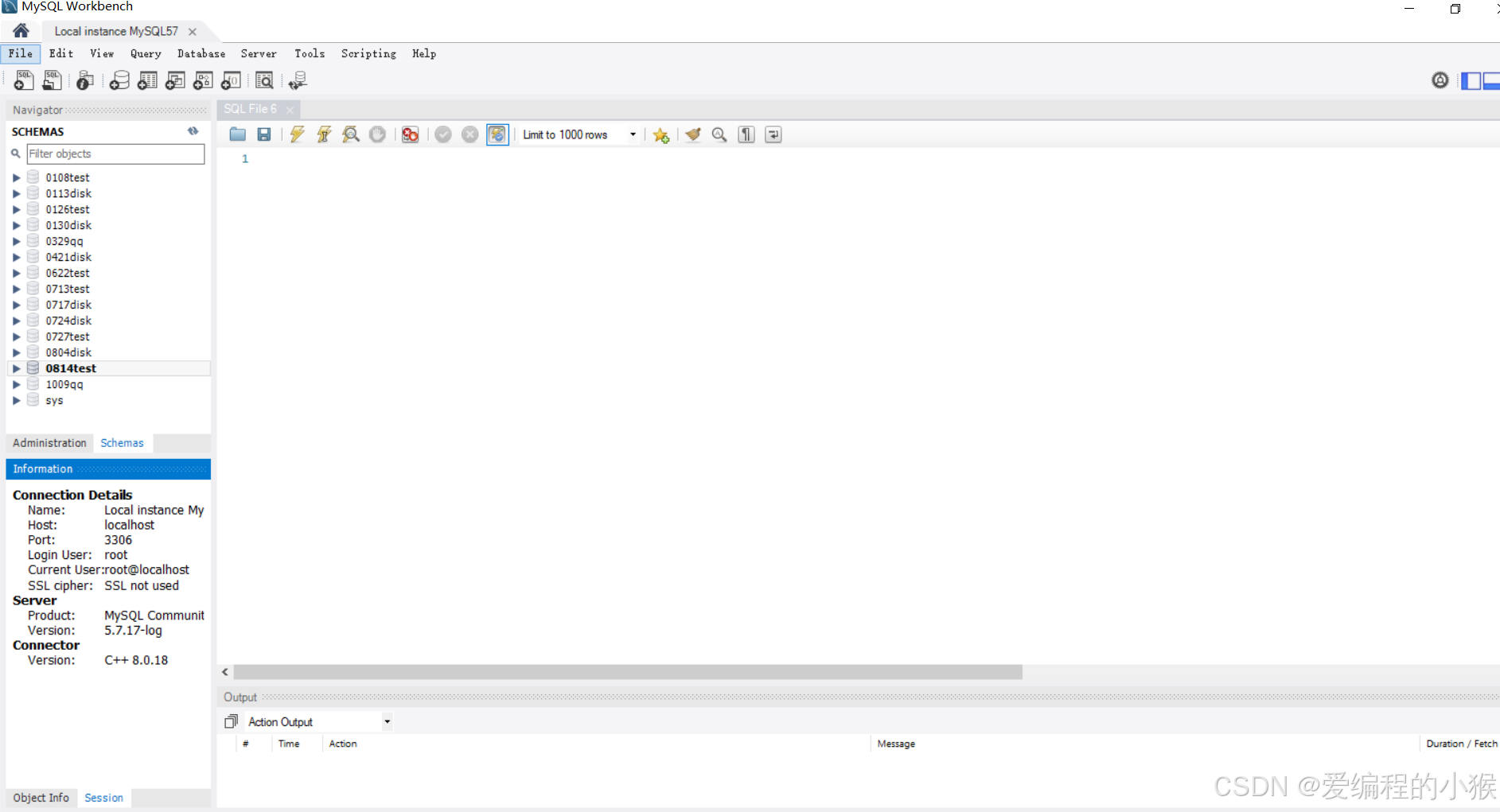Switch to the Administration tab

(x=49, y=443)
